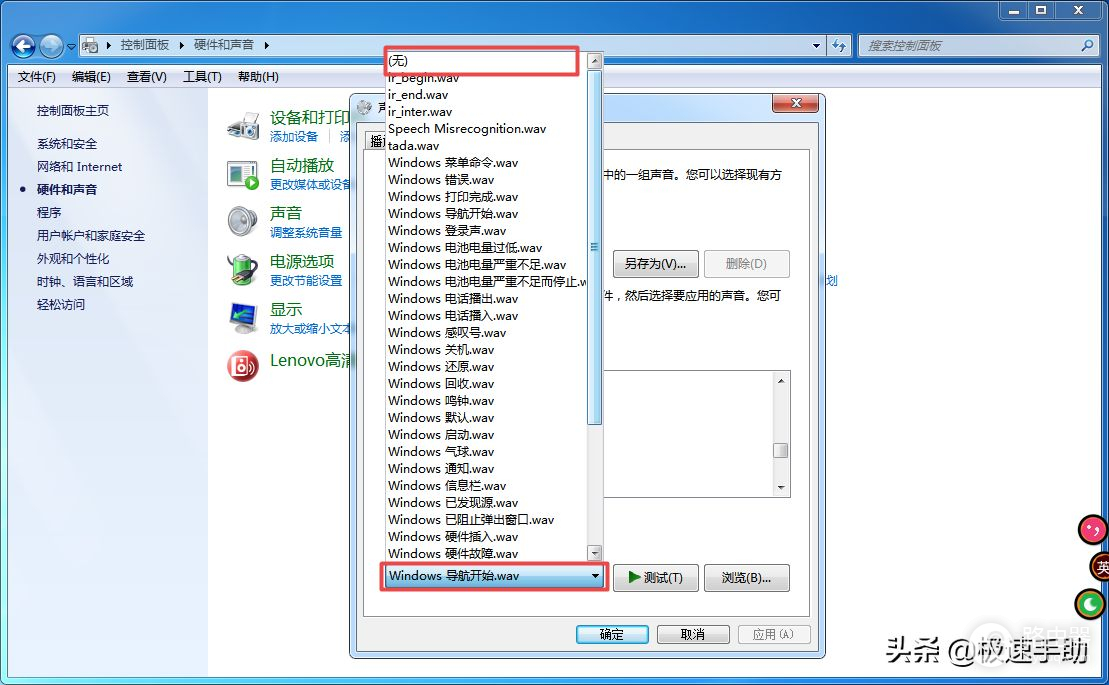The width and height of the screenshot is (1109, 685).
Task: Click the Display monitor icon
Action: pos(243,318)
